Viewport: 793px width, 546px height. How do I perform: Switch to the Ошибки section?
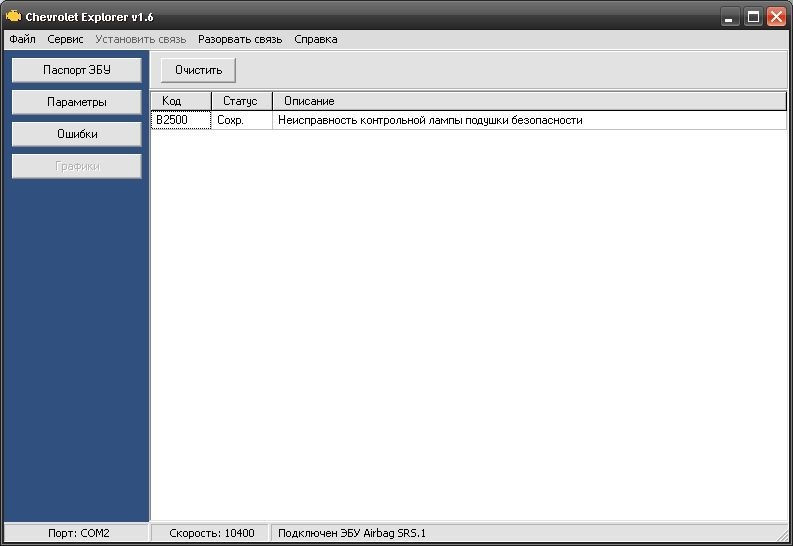click(77, 134)
